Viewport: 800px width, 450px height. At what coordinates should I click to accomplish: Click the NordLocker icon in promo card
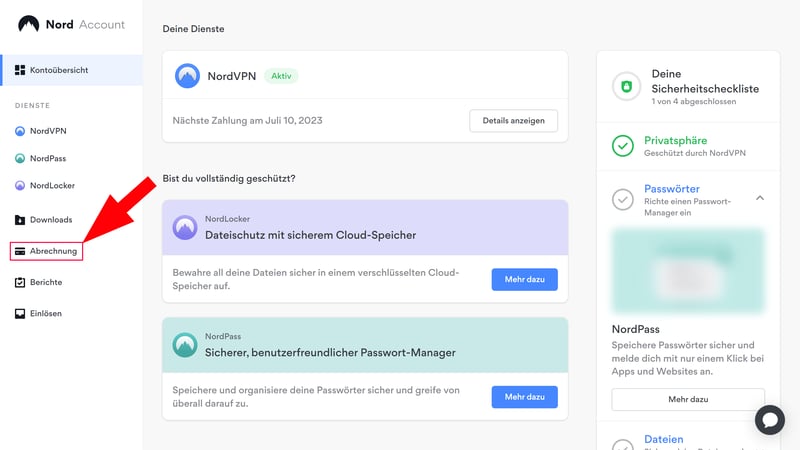click(185, 227)
